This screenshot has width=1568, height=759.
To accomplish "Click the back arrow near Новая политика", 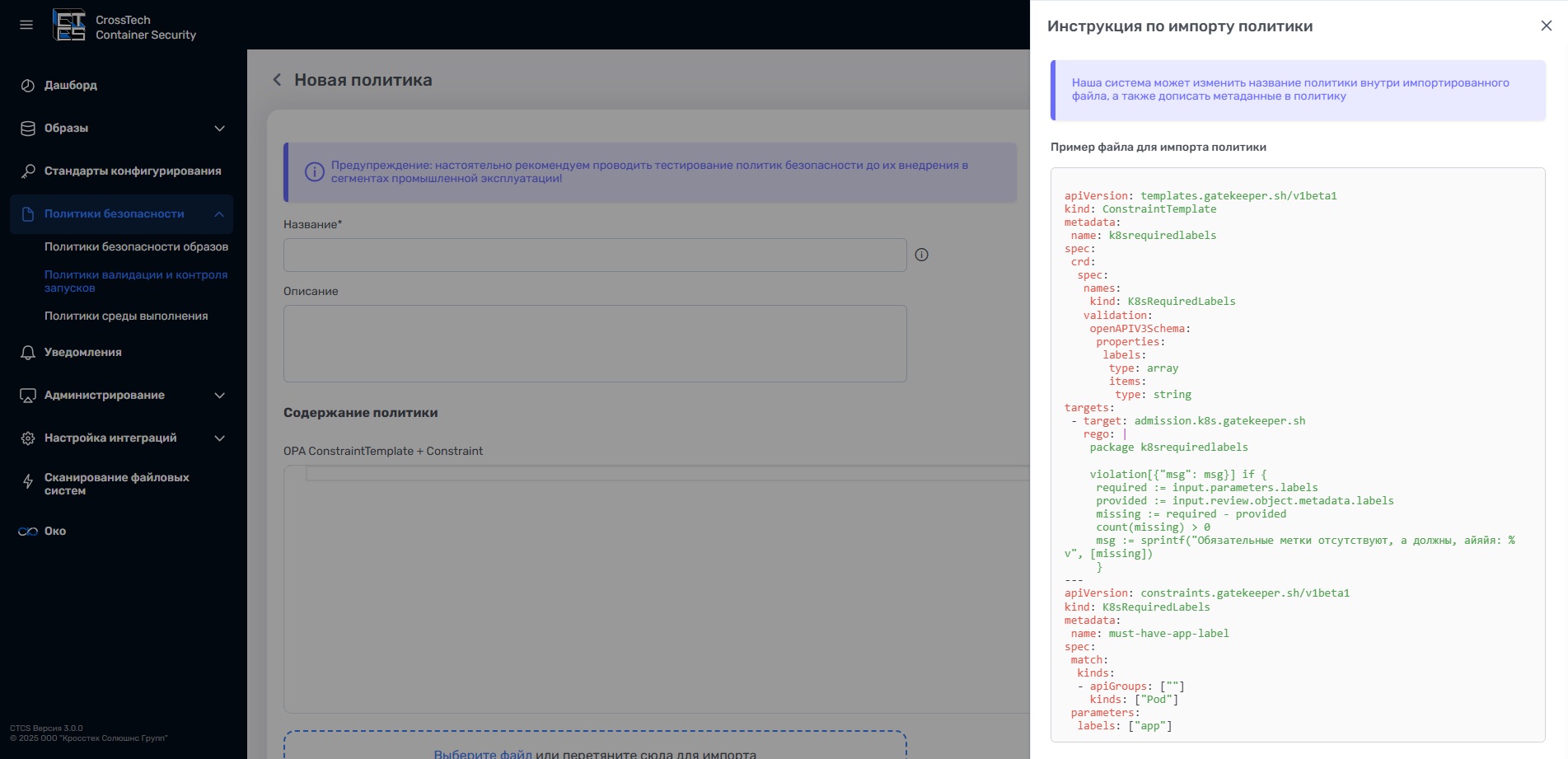I will (x=278, y=80).
